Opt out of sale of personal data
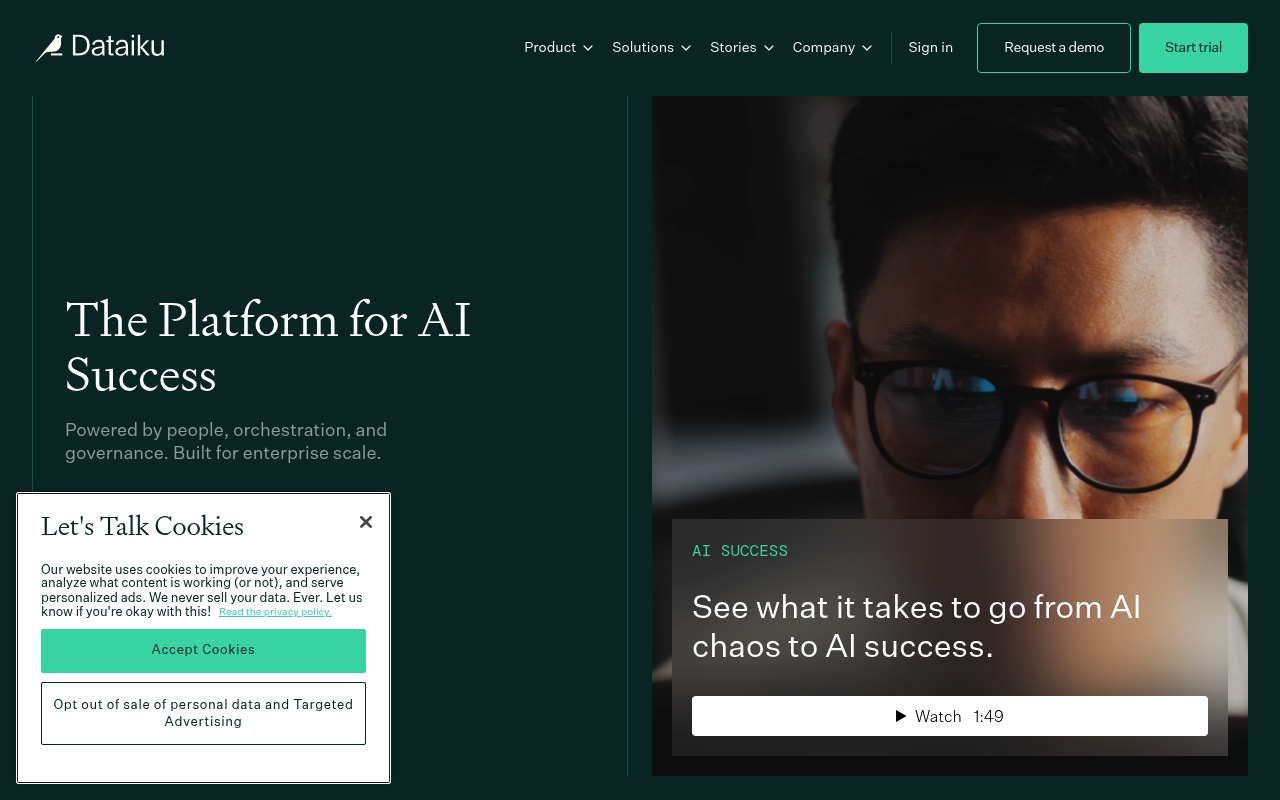The width and height of the screenshot is (1280, 800). 203,713
